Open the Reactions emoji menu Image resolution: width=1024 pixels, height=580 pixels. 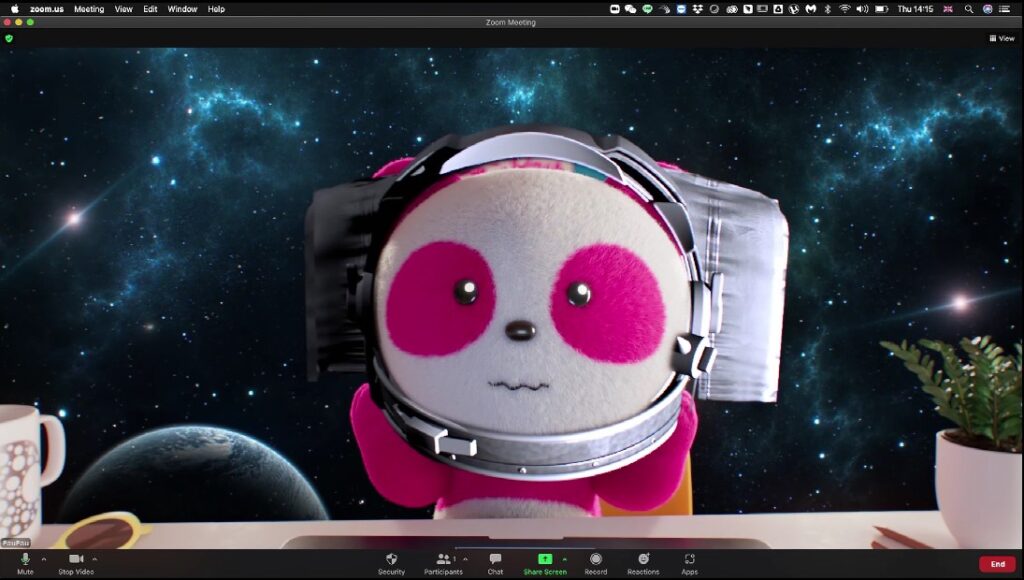click(643, 564)
